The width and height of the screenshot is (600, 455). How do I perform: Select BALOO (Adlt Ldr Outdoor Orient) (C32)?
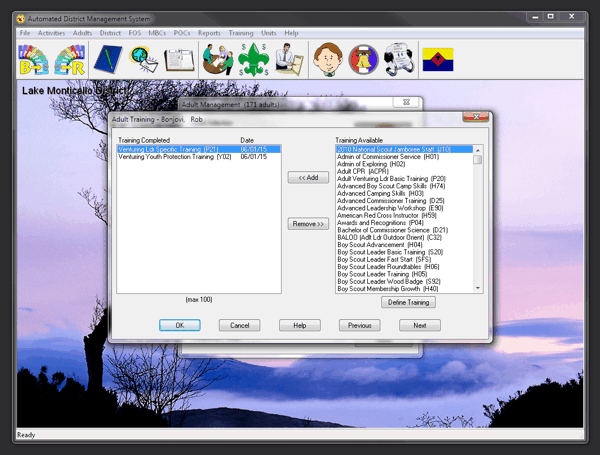404,237
